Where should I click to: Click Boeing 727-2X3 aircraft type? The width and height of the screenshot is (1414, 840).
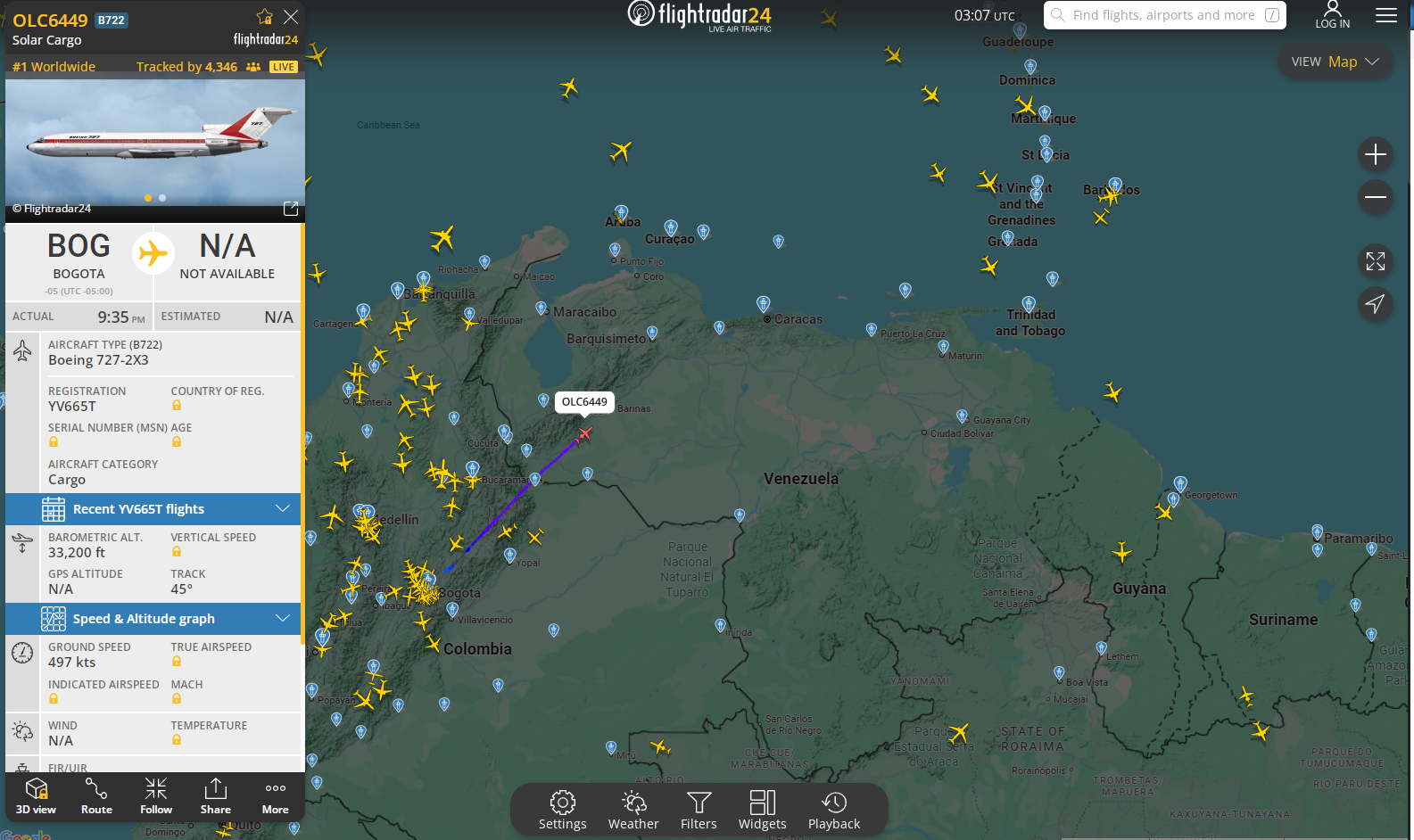(x=98, y=360)
